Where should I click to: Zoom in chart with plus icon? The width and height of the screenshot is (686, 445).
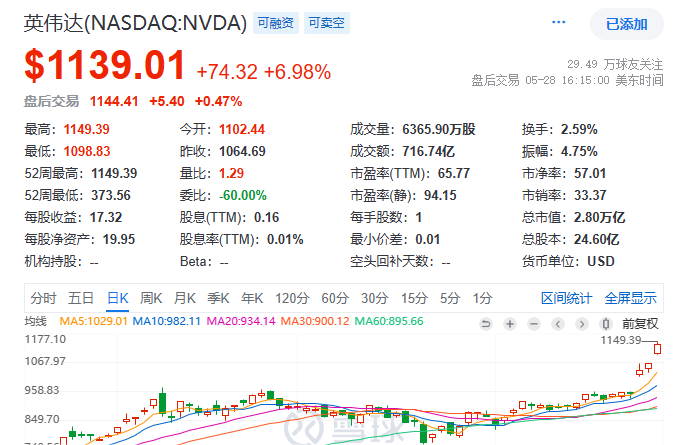(x=510, y=324)
